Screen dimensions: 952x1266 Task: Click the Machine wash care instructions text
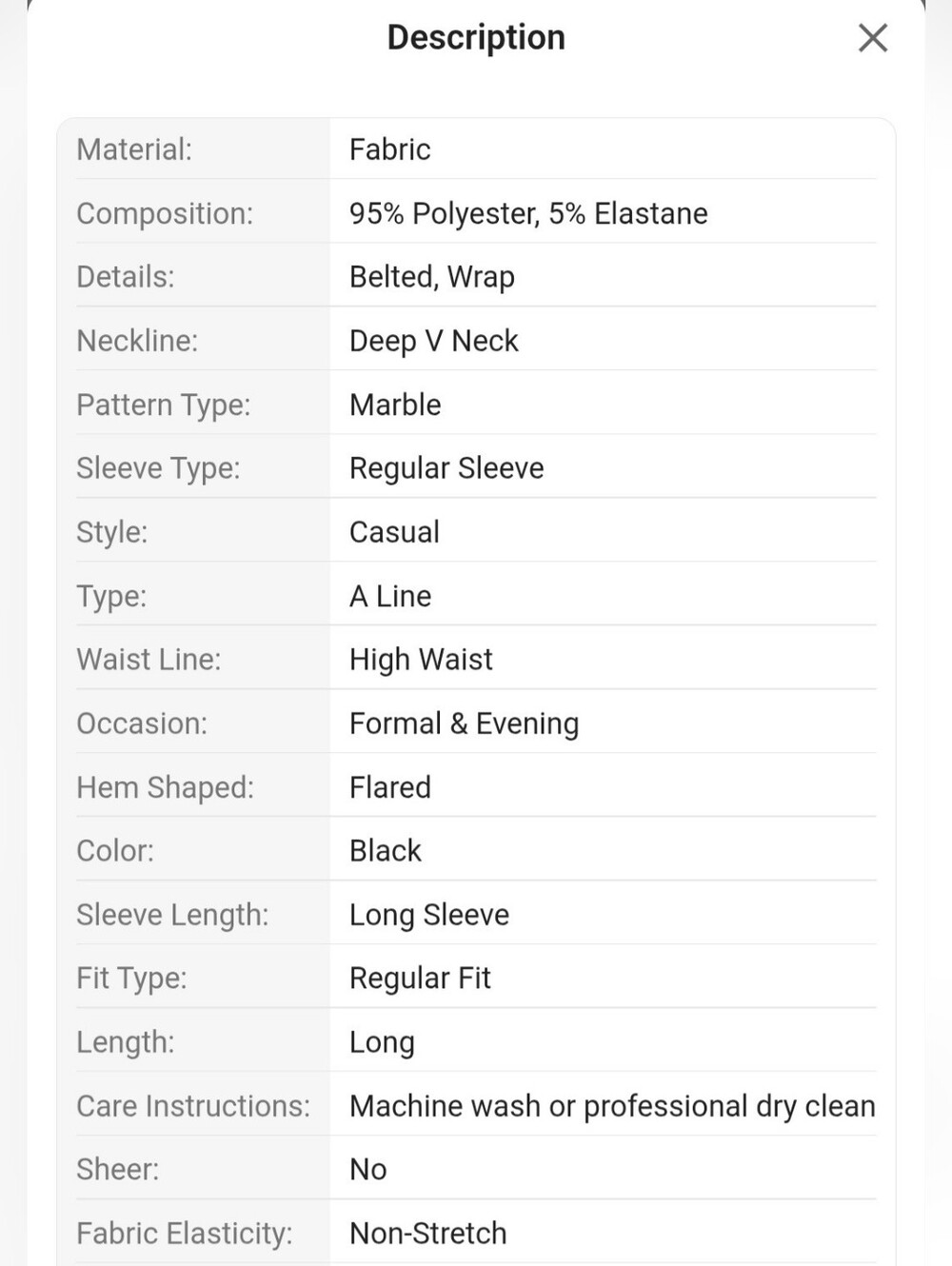(612, 1106)
